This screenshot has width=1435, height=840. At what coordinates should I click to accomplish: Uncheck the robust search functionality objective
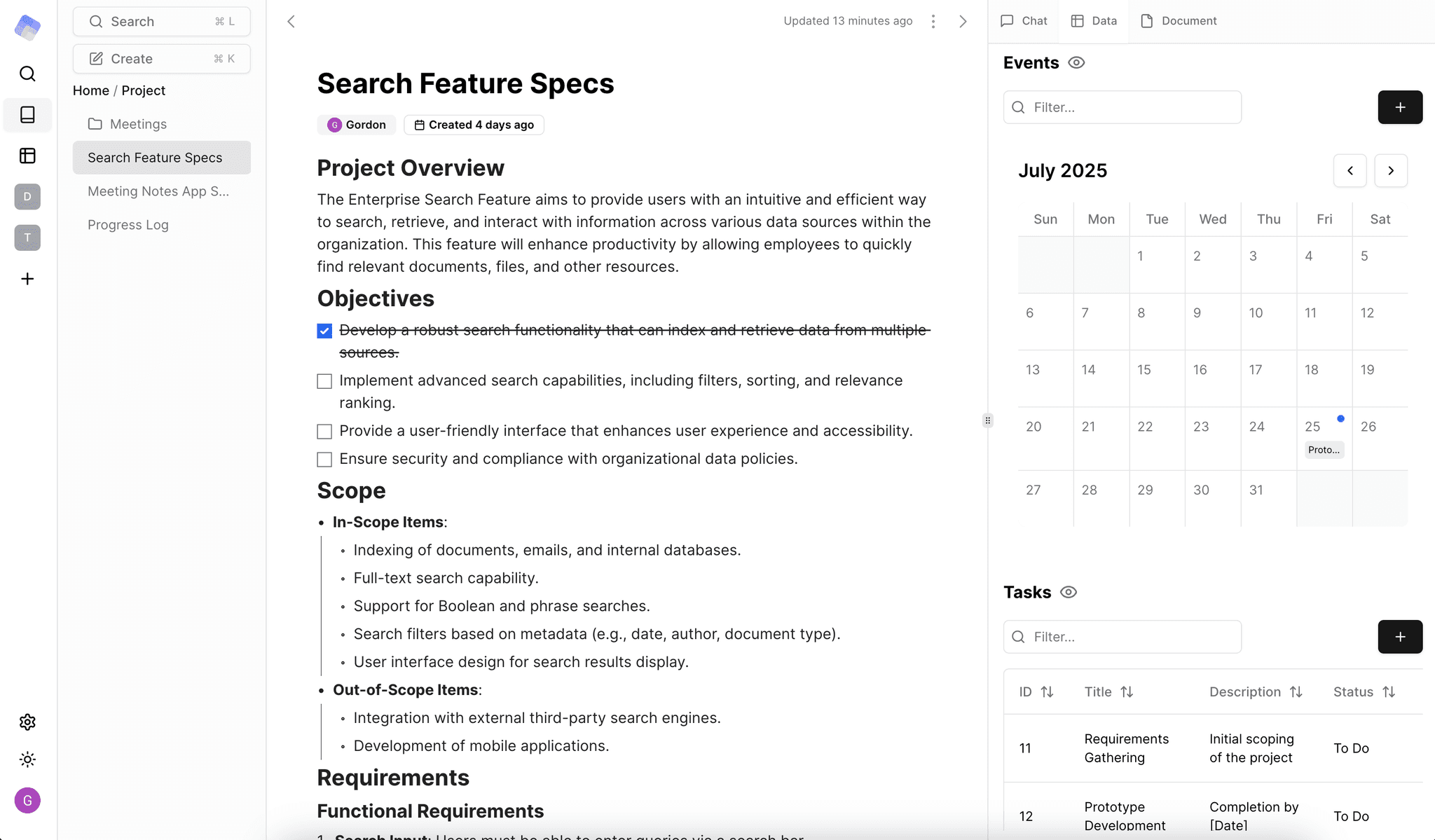pos(324,331)
